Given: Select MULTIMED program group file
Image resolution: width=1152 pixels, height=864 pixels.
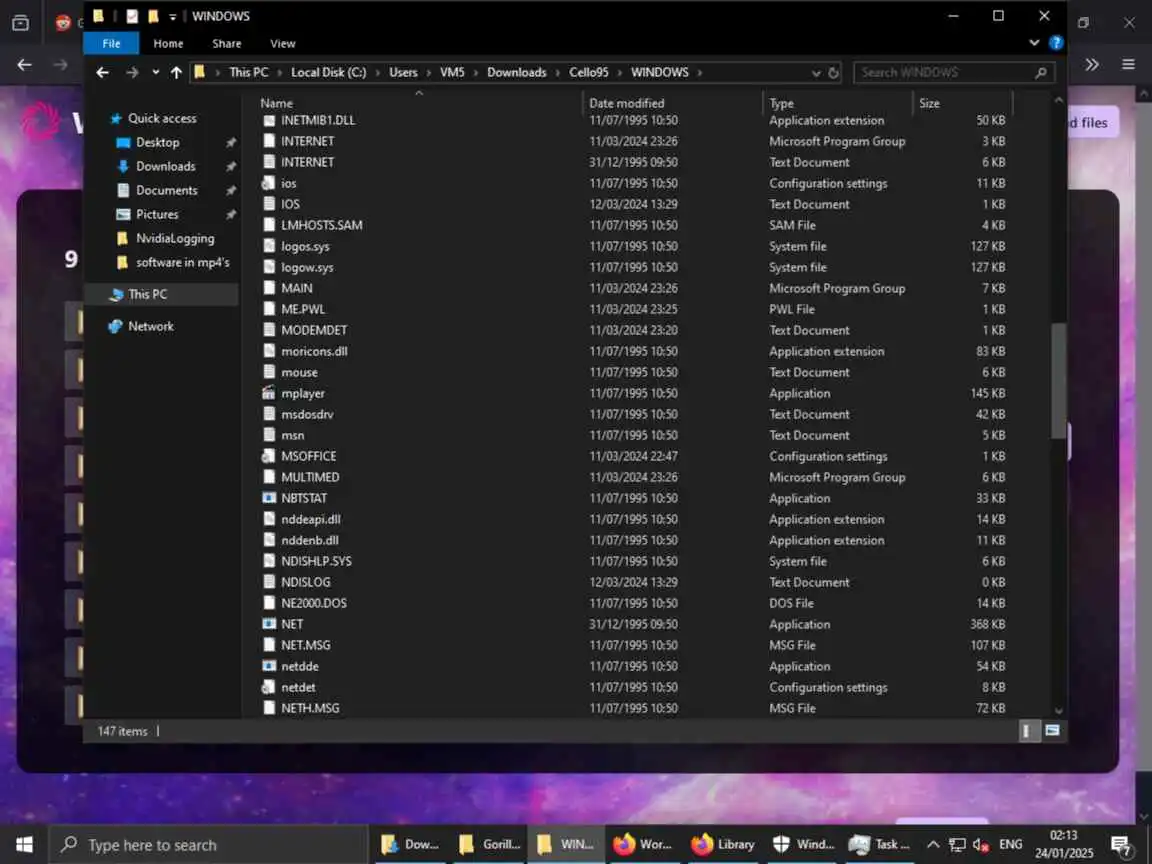Looking at the screenshot, I should click(x=310, y=477).
